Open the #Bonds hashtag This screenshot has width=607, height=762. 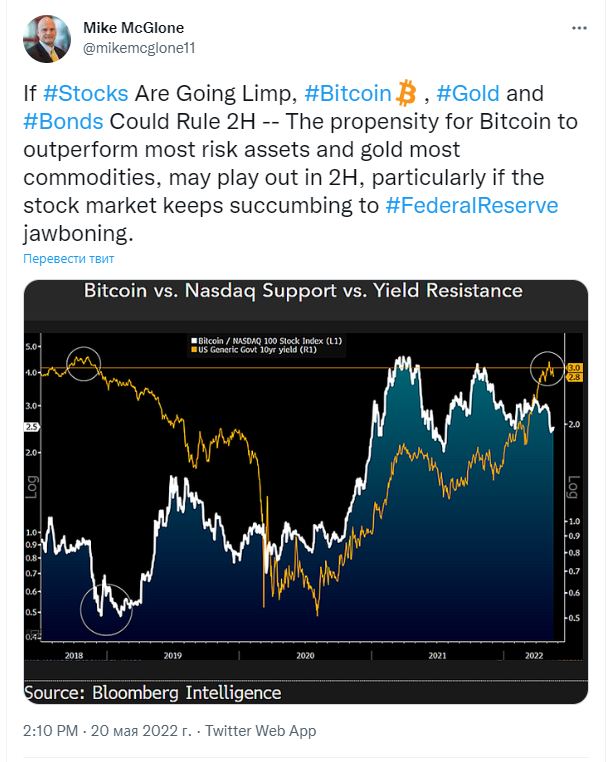point(63,121)
